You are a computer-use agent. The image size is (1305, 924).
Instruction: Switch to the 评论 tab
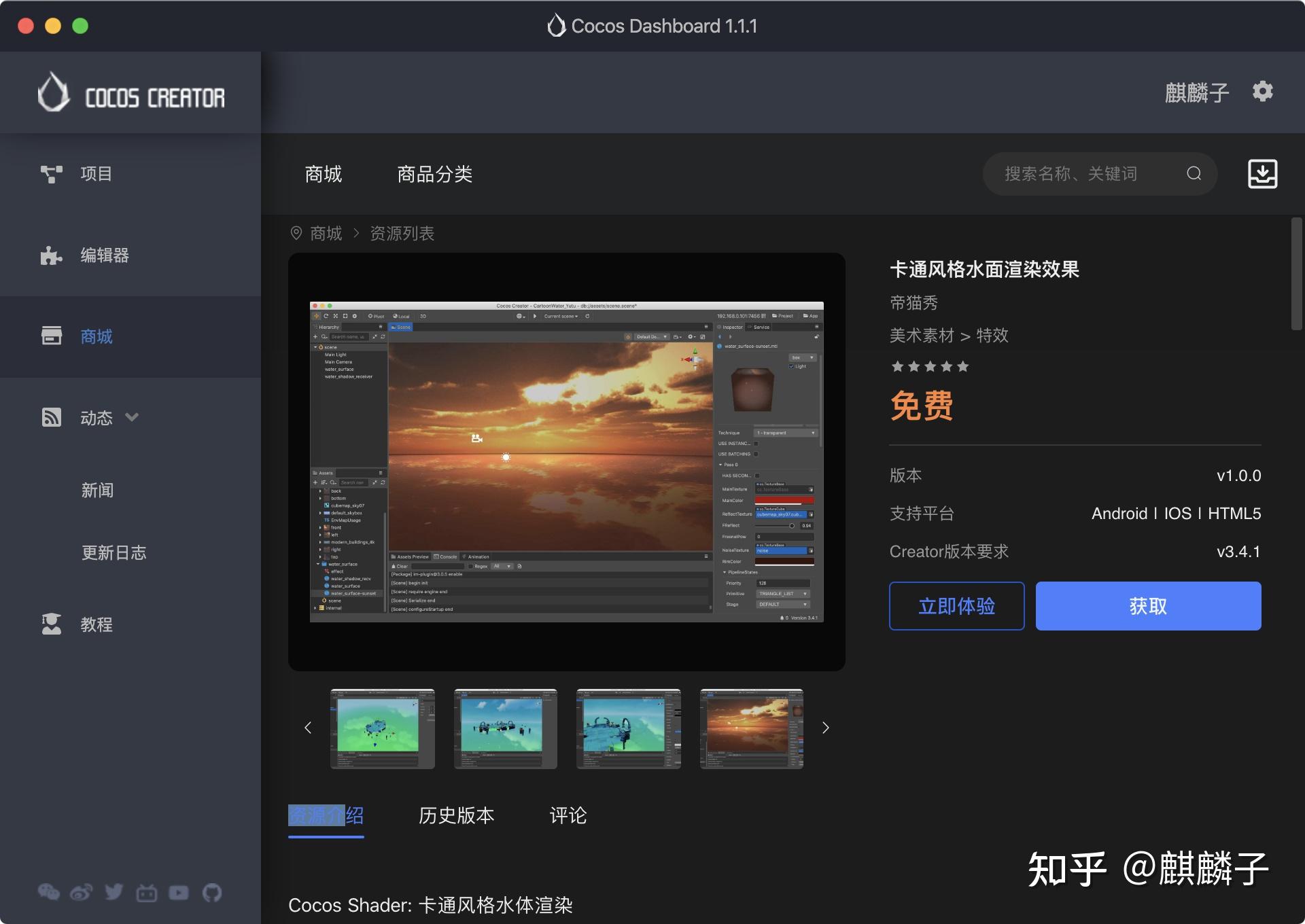click(x=568, y=815)
